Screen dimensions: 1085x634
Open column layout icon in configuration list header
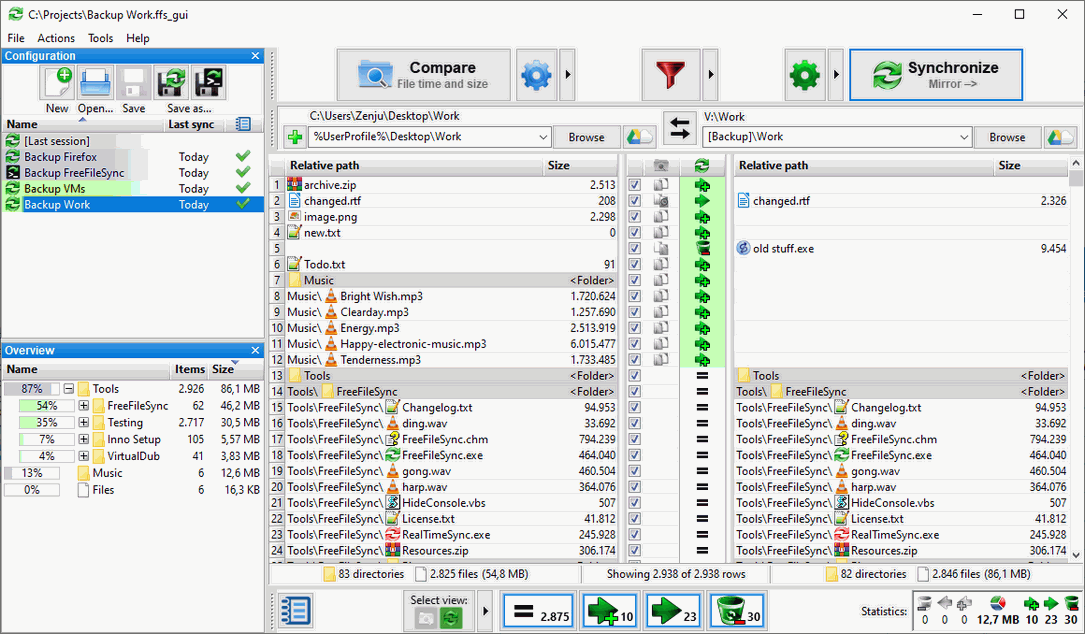(x=243, y=125)
